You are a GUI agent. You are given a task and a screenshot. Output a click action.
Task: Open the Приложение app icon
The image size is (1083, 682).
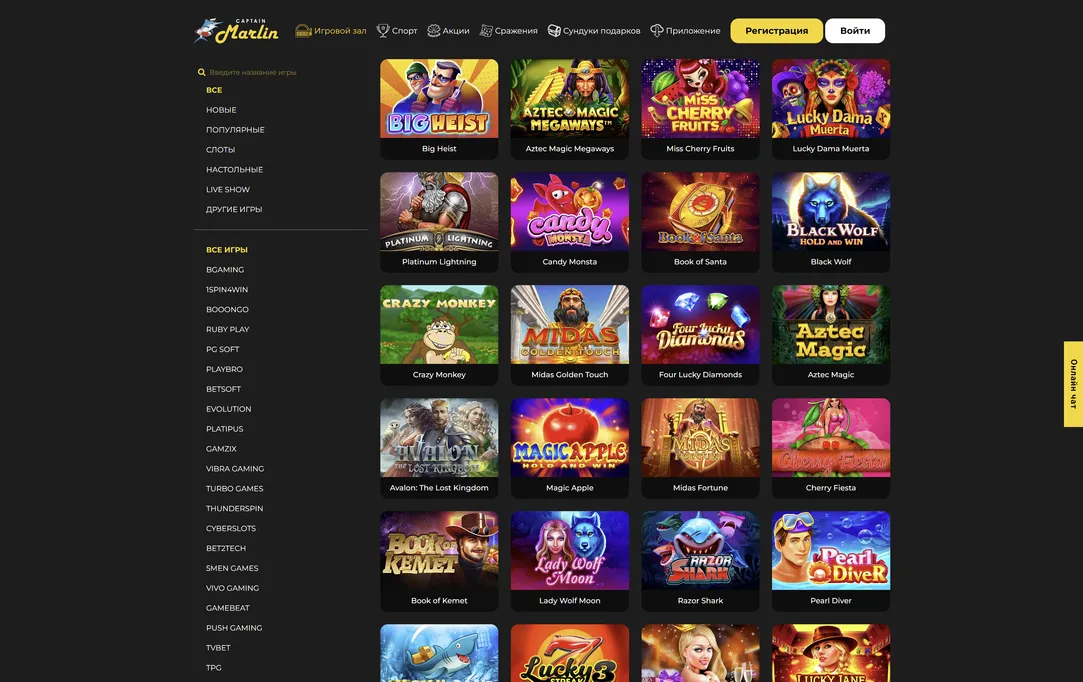(x=657, y=30)
